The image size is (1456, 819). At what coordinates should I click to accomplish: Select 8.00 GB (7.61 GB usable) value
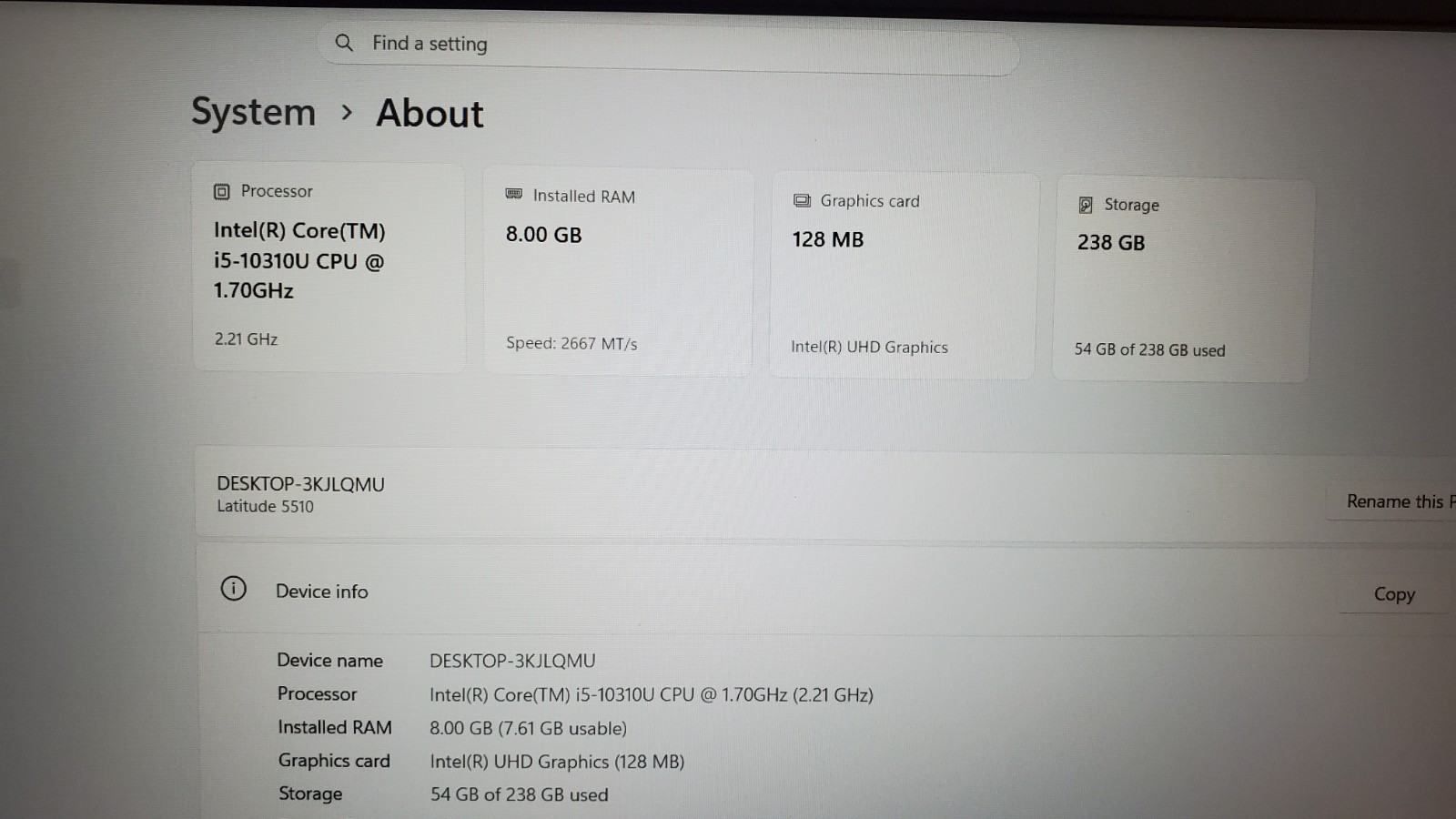[x=528, y=728]
